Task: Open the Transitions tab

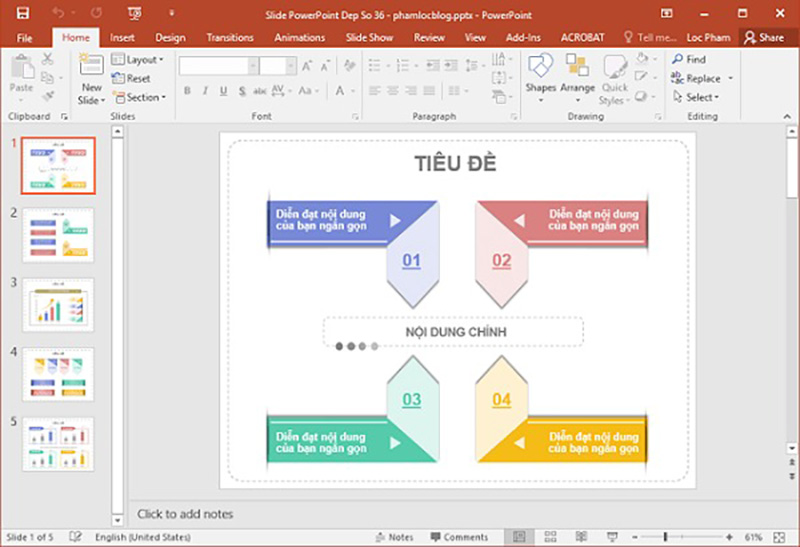Action: point(230,37)
